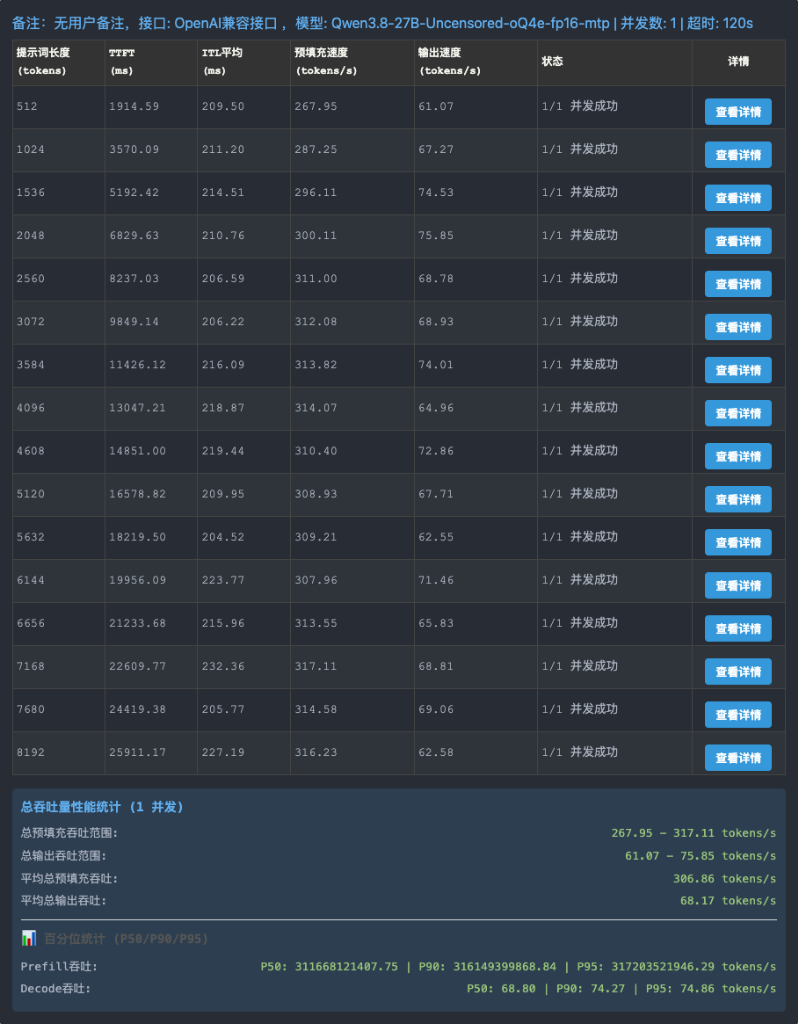Open details button in the 4096 row
This screenshot has height=1024, width=798.
pos(738,413)
